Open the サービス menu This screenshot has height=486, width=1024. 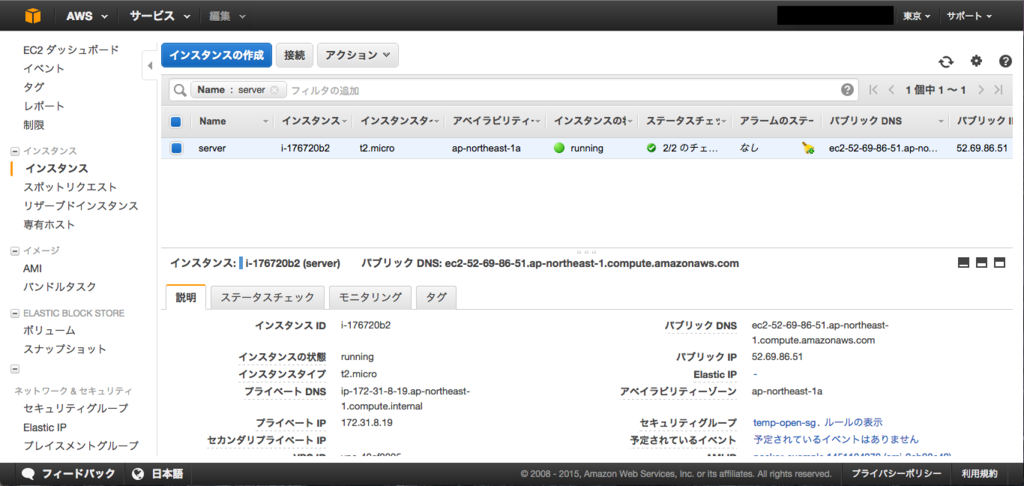[159, 16]
